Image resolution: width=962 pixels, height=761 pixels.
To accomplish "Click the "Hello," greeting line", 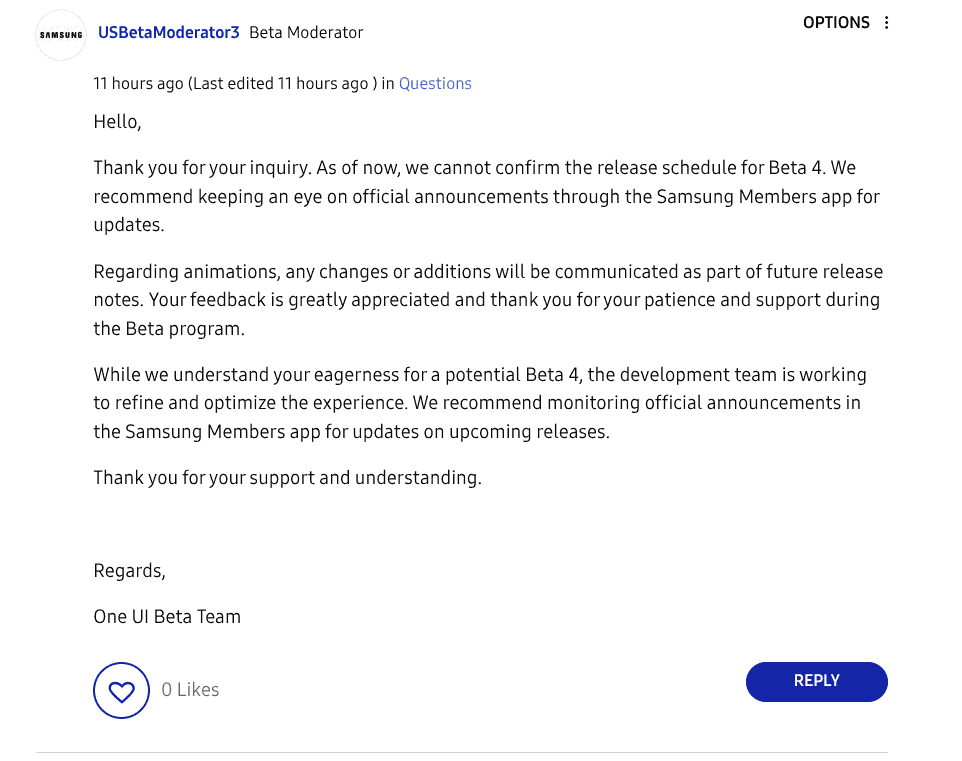I will (x=117, y=122).
